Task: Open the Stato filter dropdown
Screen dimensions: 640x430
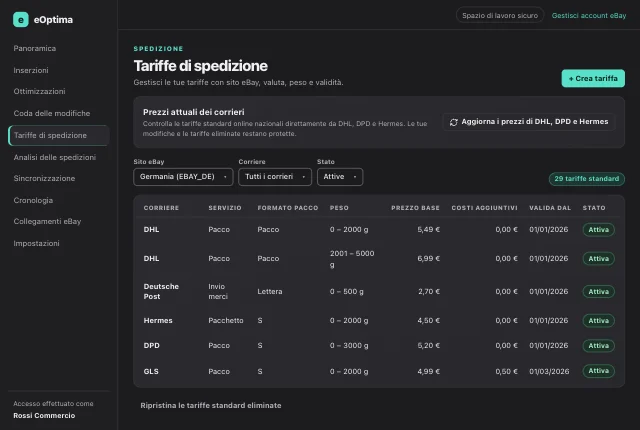Action: 340,177
